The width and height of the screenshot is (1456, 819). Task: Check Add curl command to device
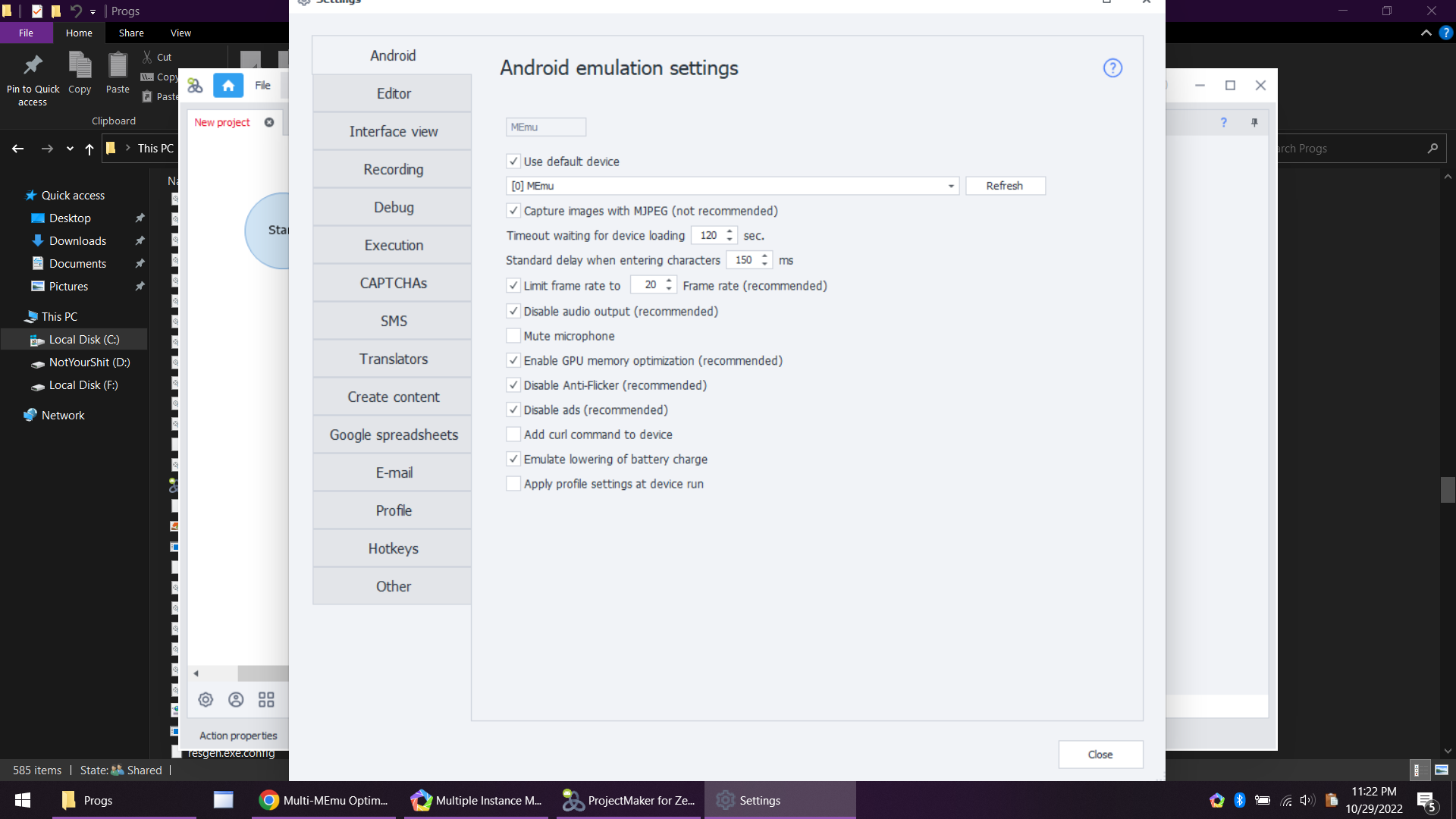(x=513, y=435)
